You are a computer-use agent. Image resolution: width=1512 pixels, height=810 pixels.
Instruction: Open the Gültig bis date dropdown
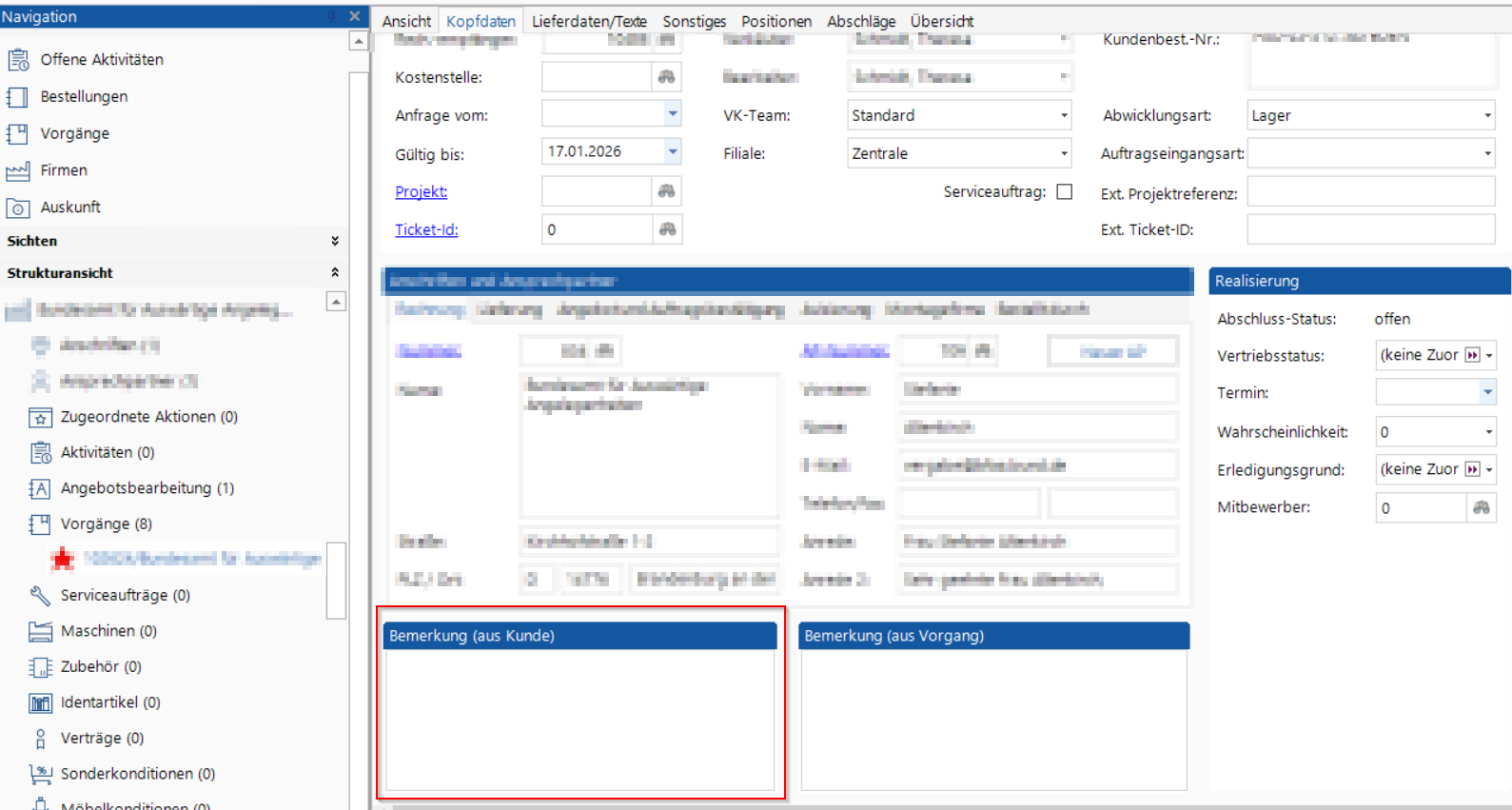coord(672,151)
